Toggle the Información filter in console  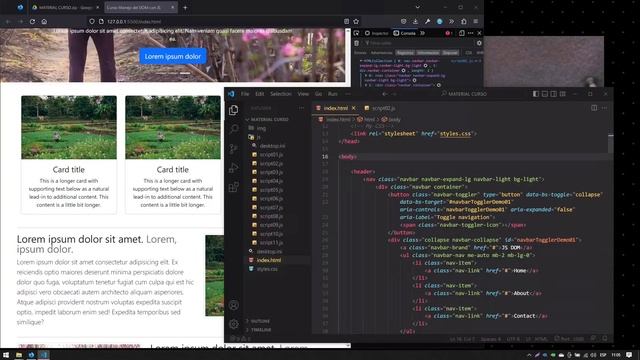428,53
